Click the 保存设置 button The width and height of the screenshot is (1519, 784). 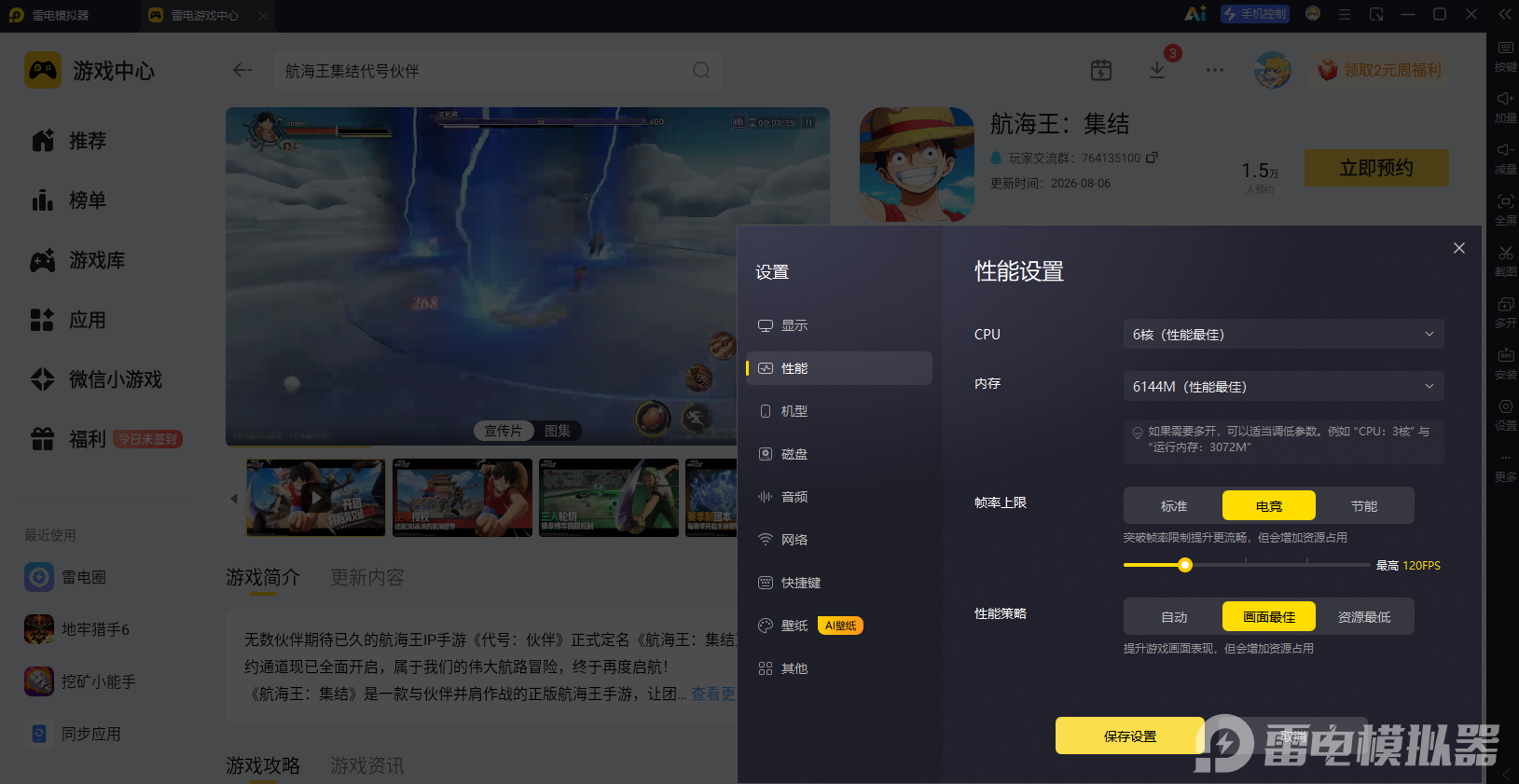1130,736
